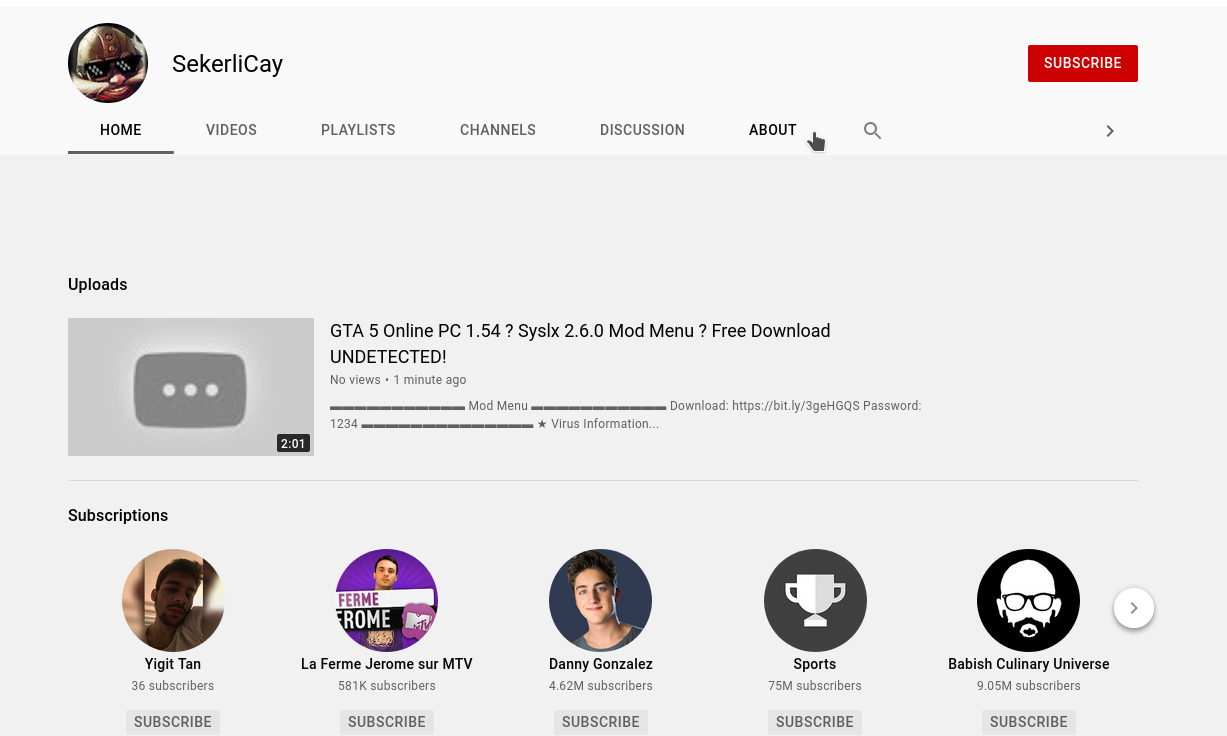The height and width of the screenshot is (736, 1227).
Task: Open Danny Gonzalez's channel avatar
Action: tap(601, 600)
